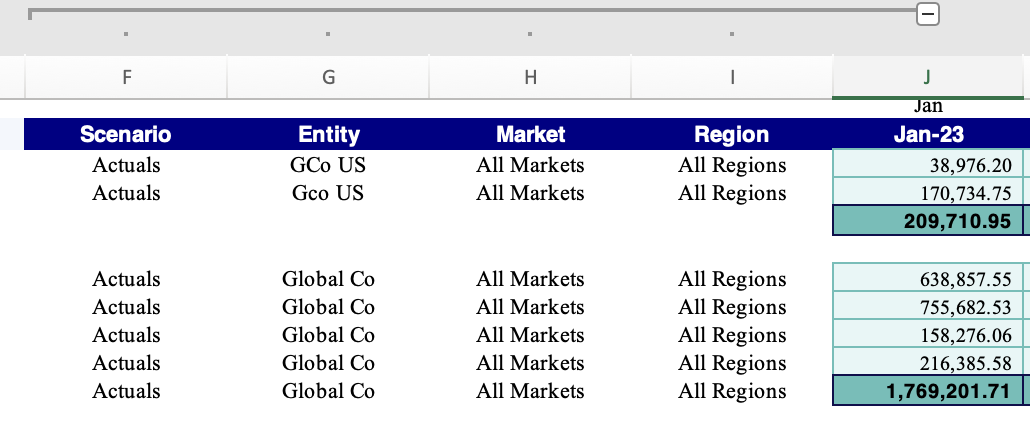The height and width of the screenshot is (432, 1030).
Task: Select the cell with value 158,276.06
Action: (928, 334)
